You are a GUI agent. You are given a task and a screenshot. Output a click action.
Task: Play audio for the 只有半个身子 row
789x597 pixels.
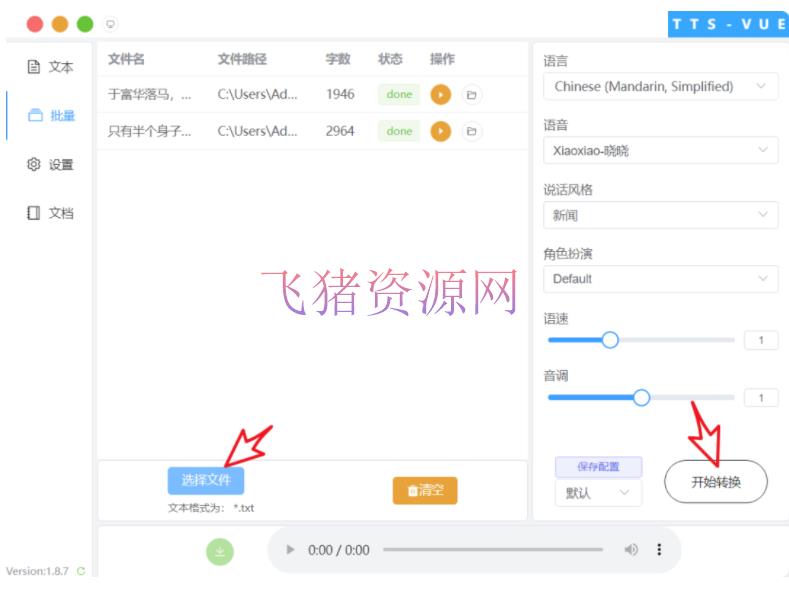(440, 131)
